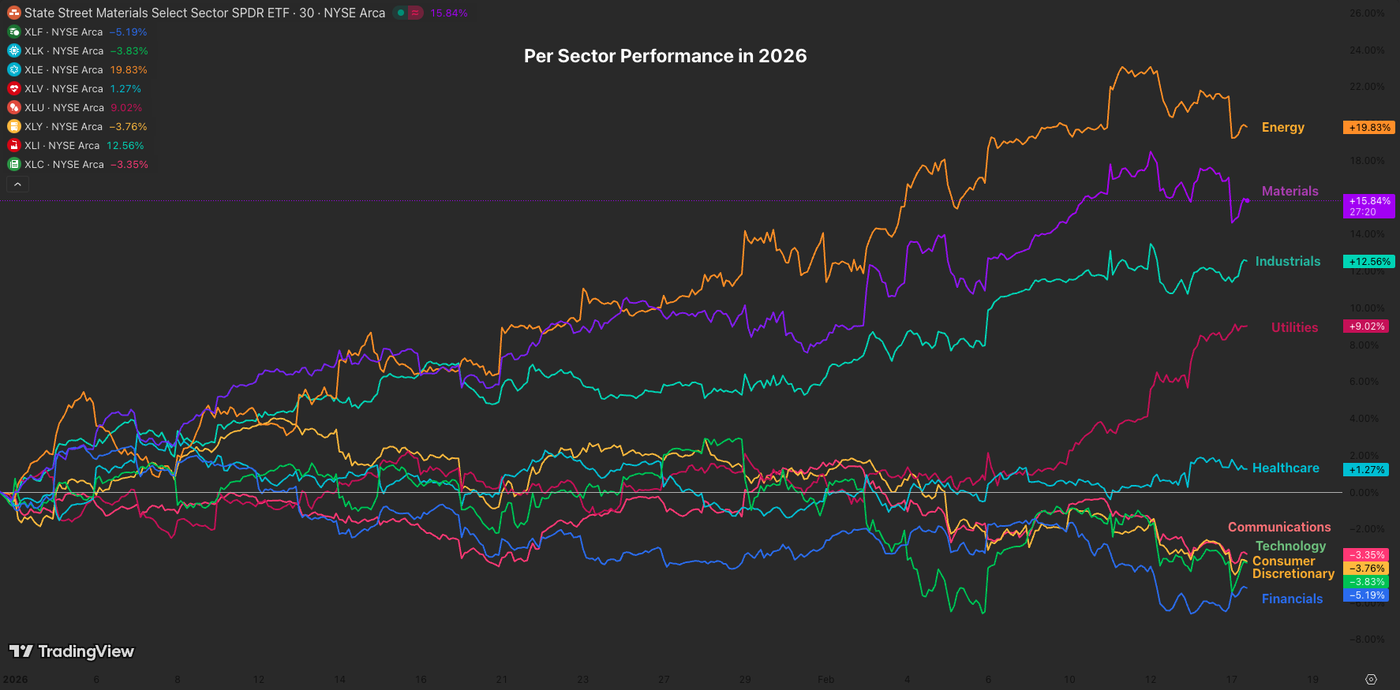Toggle the green market status dot
The height and width of the screenshot is (690, 1400).
click(x=400, y=13)
